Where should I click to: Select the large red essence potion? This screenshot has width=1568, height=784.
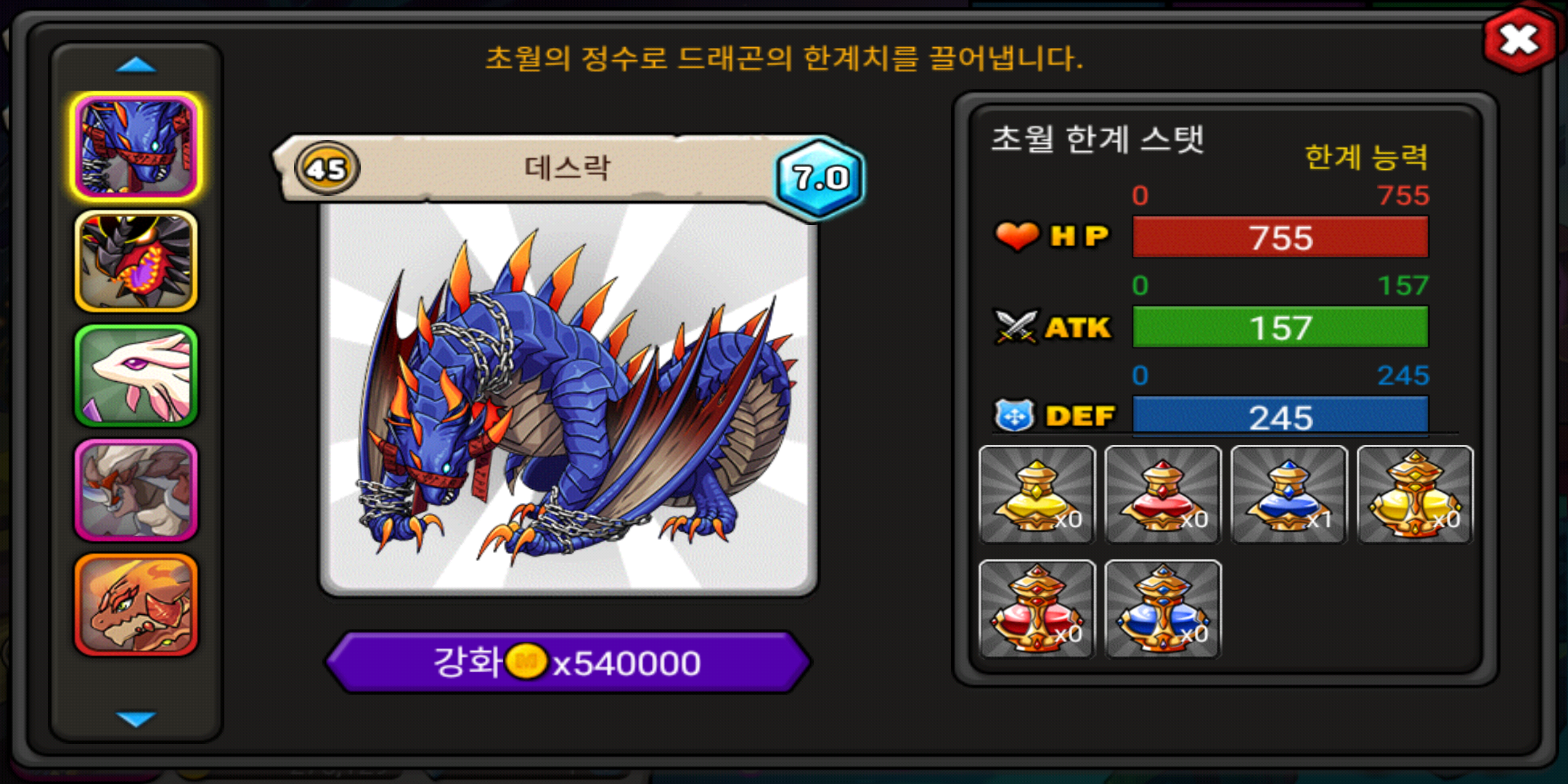1037,609
